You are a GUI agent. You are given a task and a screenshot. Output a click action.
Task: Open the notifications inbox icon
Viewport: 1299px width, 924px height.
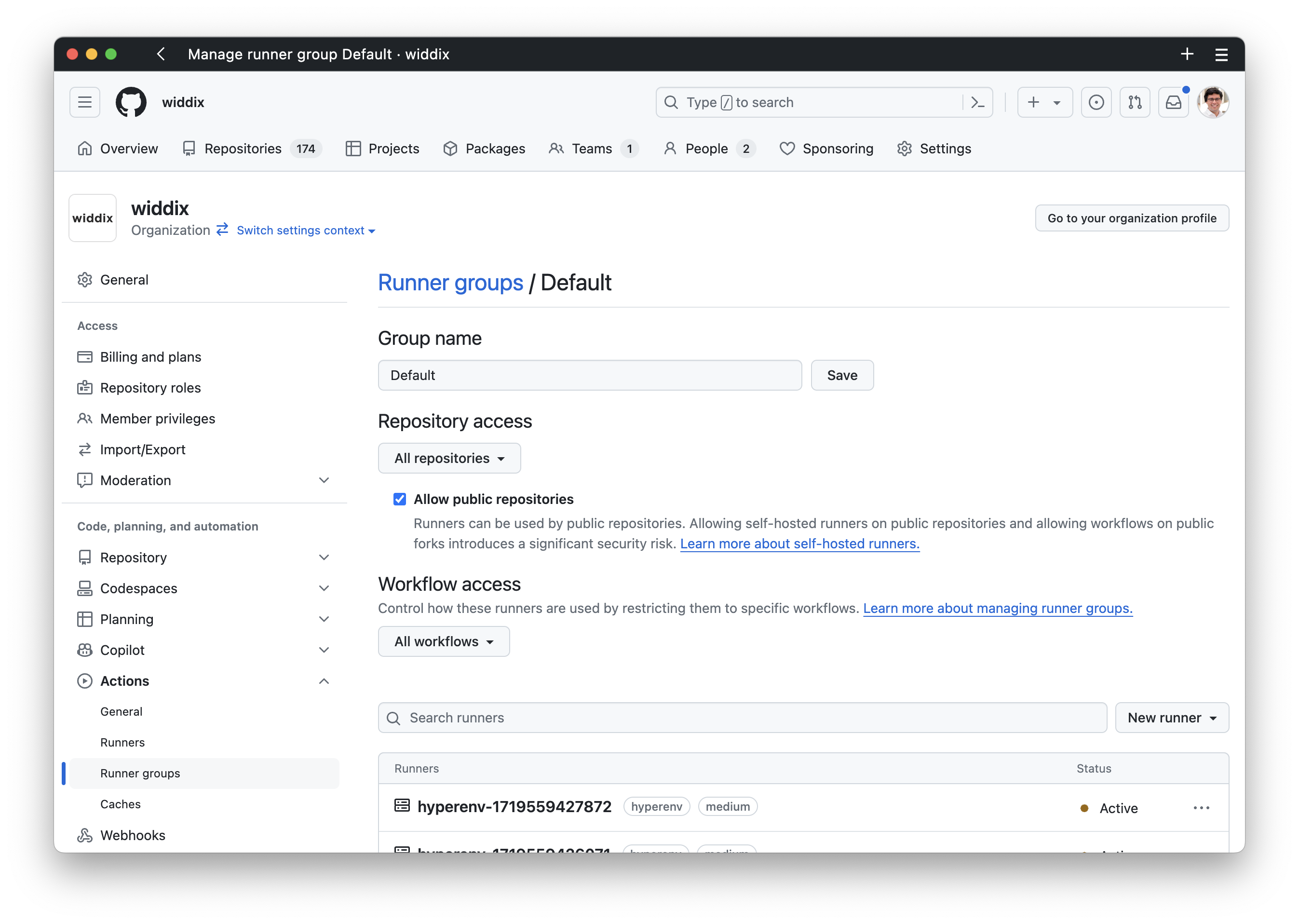point(1173,102)
